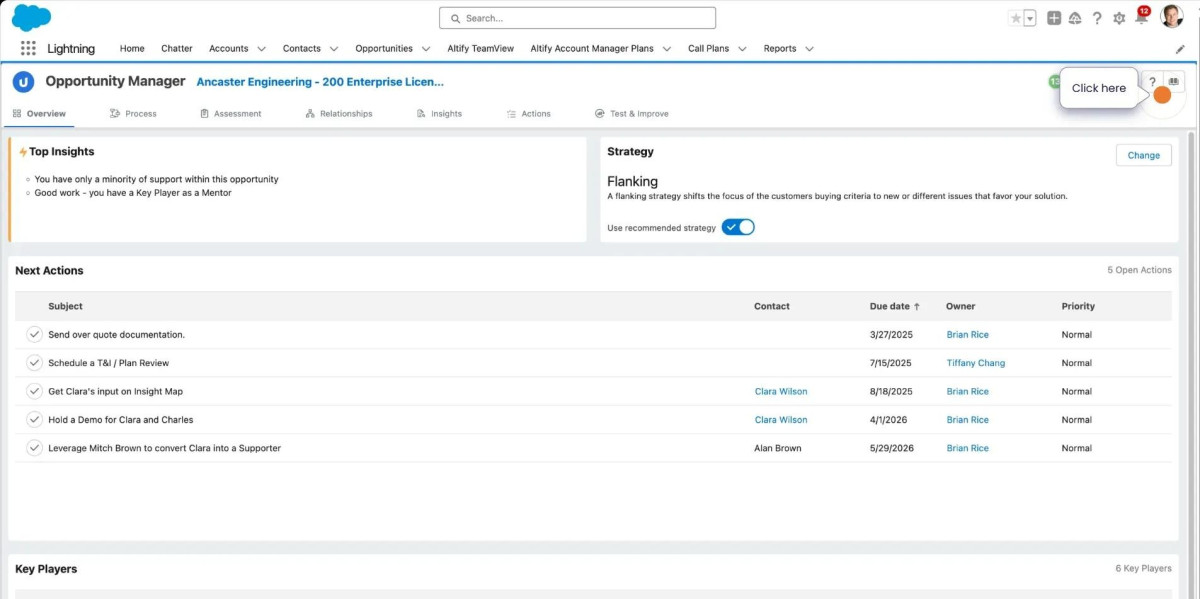Image resolution: width=1200 pixels, height=599 pixels.
Task: Check off 'Hold a Demo for Clara and Charles'
Action: 34,420
